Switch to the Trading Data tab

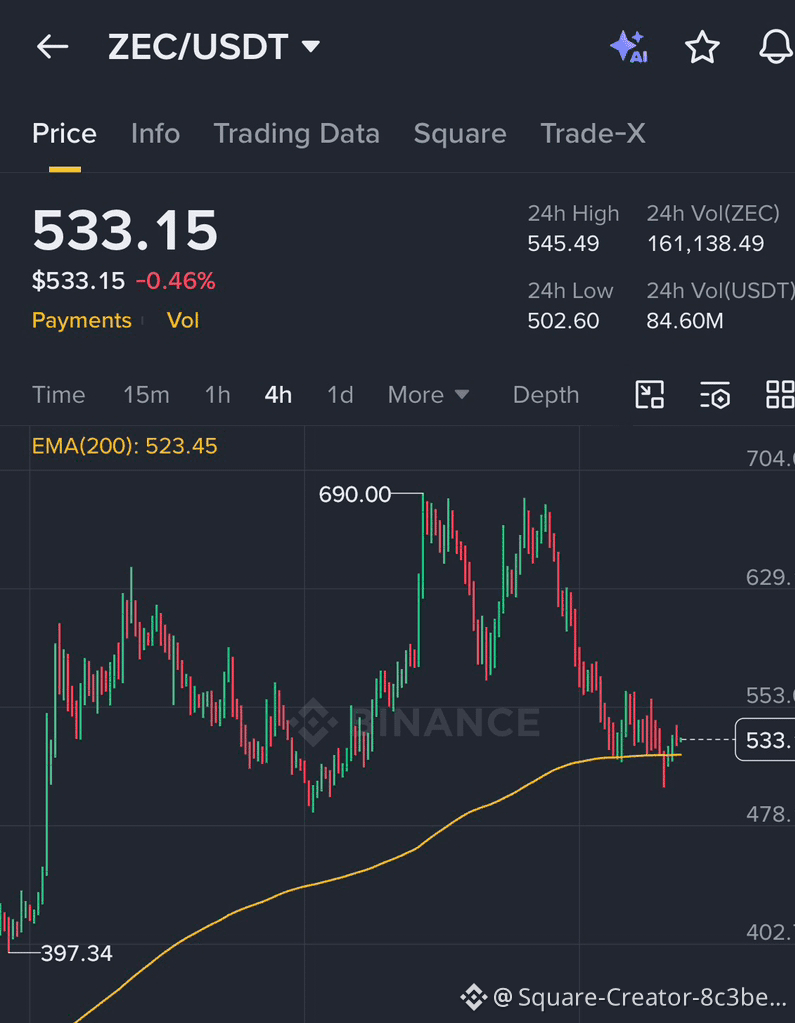point(297,134)
